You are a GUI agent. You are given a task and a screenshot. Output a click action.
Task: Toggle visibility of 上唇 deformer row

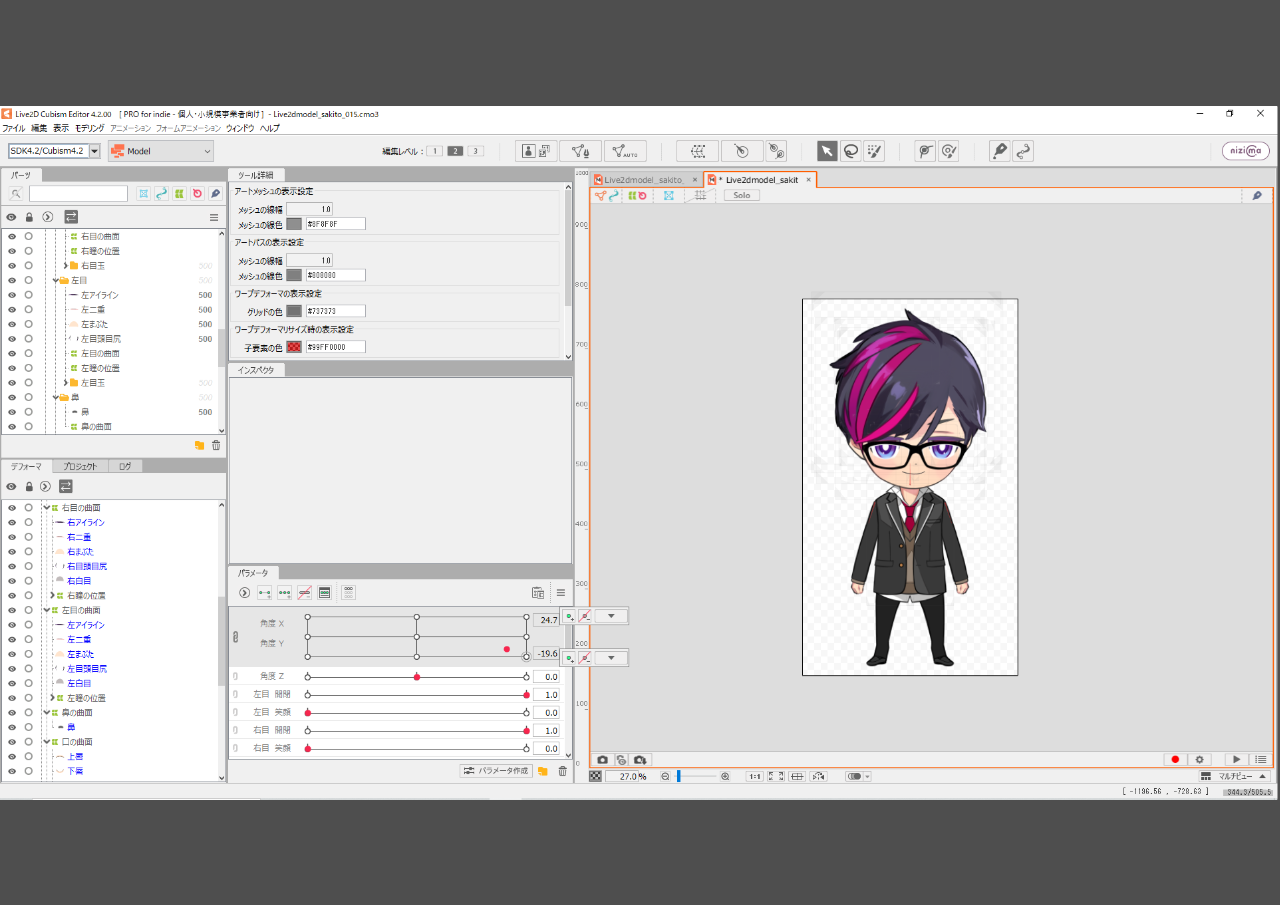pos(12,756)
